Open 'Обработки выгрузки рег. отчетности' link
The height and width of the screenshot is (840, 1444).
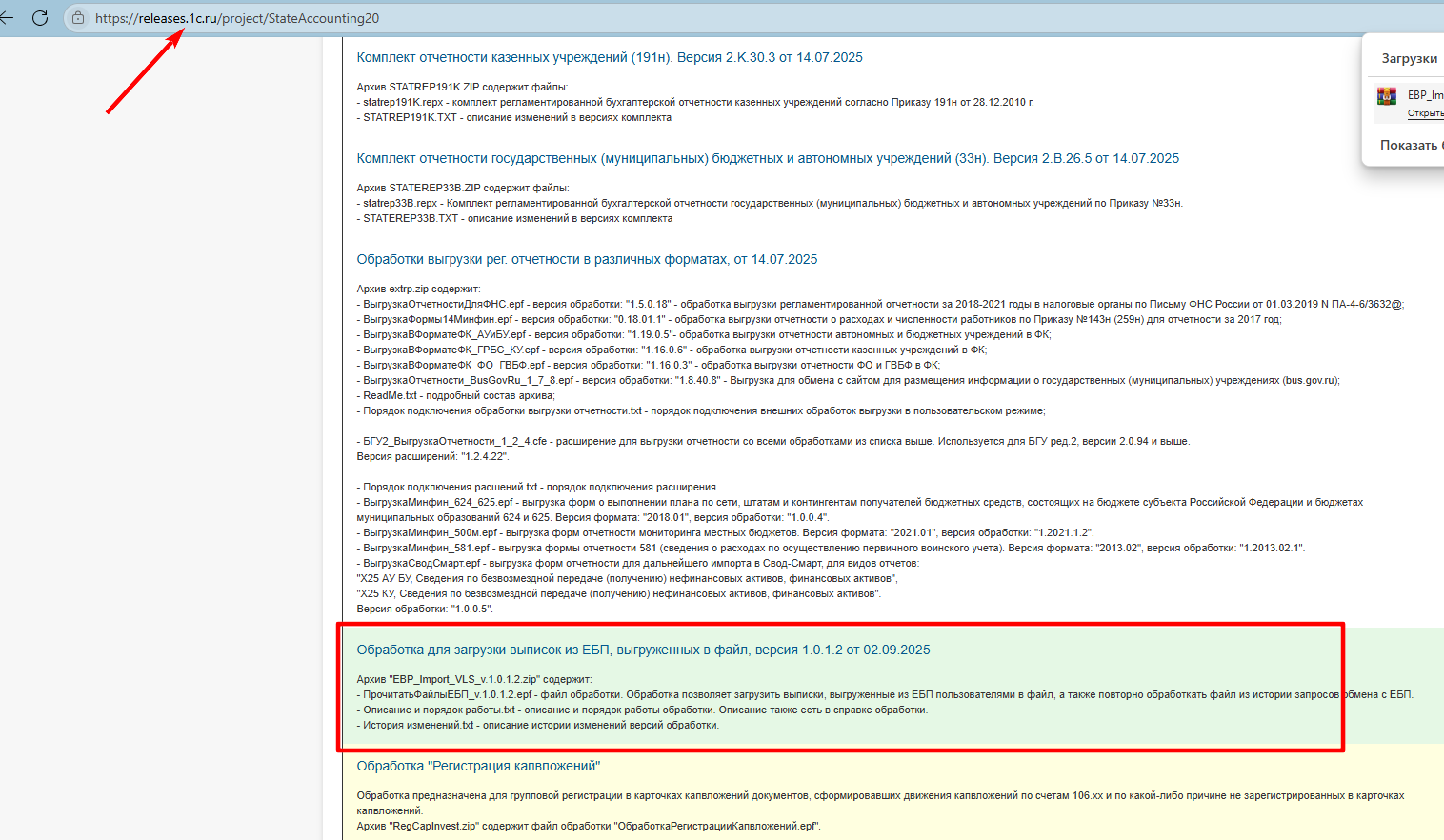(587, 259)
